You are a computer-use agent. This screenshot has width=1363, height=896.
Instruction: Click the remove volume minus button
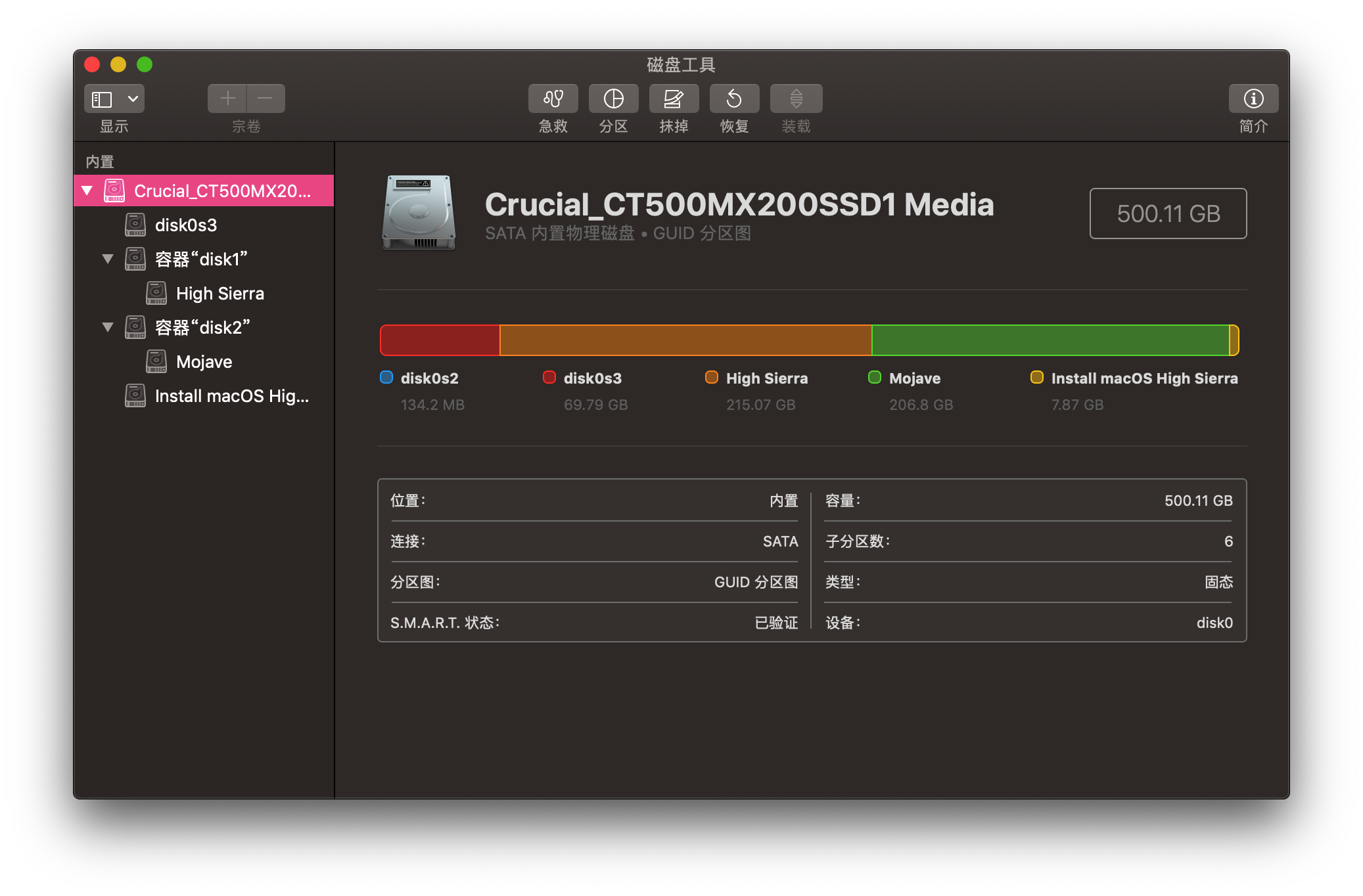coord(266,99)
